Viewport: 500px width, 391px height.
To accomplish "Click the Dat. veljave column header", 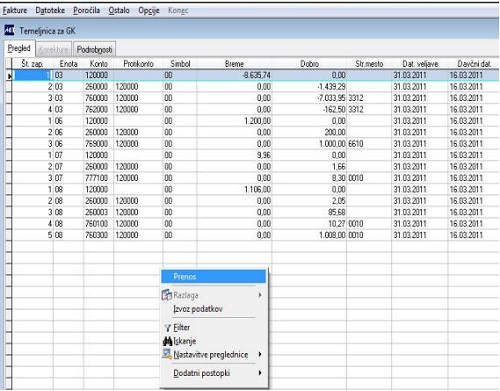I will tap(420, 64).
